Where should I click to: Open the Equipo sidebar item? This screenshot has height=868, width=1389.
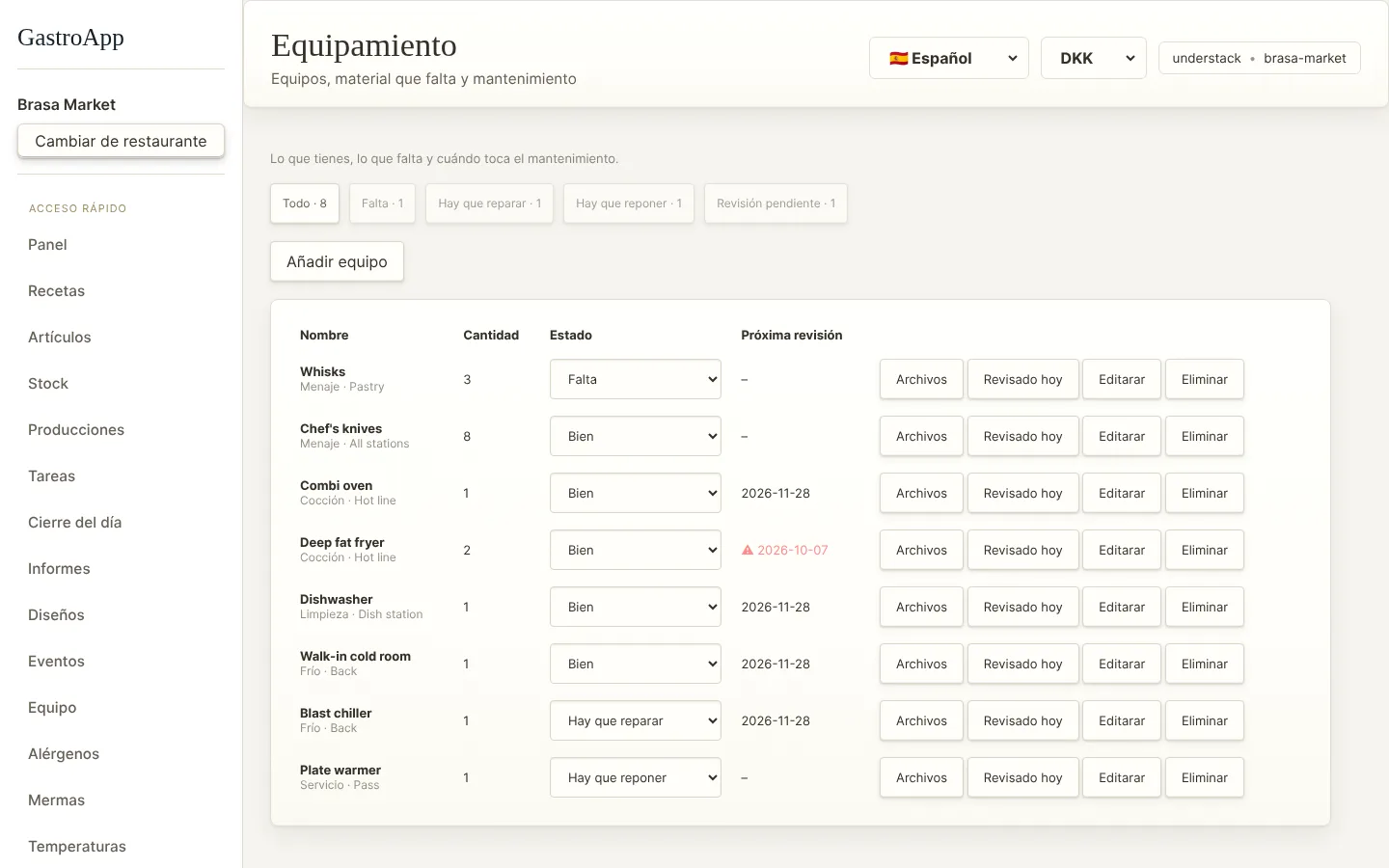pos(52,708)
